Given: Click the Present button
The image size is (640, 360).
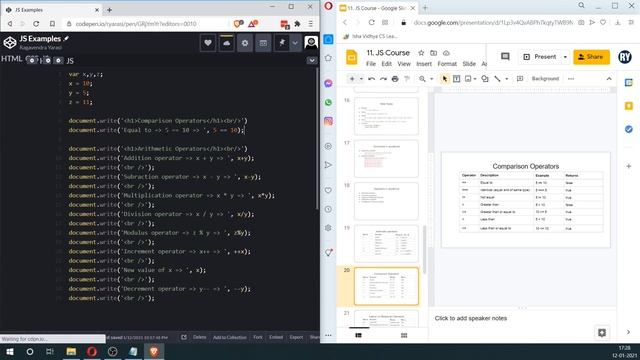Looking at the screenshot, I should [x=540, y=57].
